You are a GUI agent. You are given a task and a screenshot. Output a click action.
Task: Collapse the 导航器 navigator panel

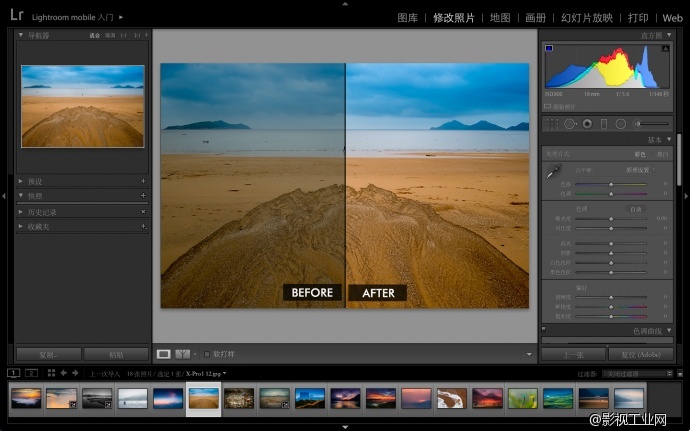pyautogui.click(x=21, y=35)
